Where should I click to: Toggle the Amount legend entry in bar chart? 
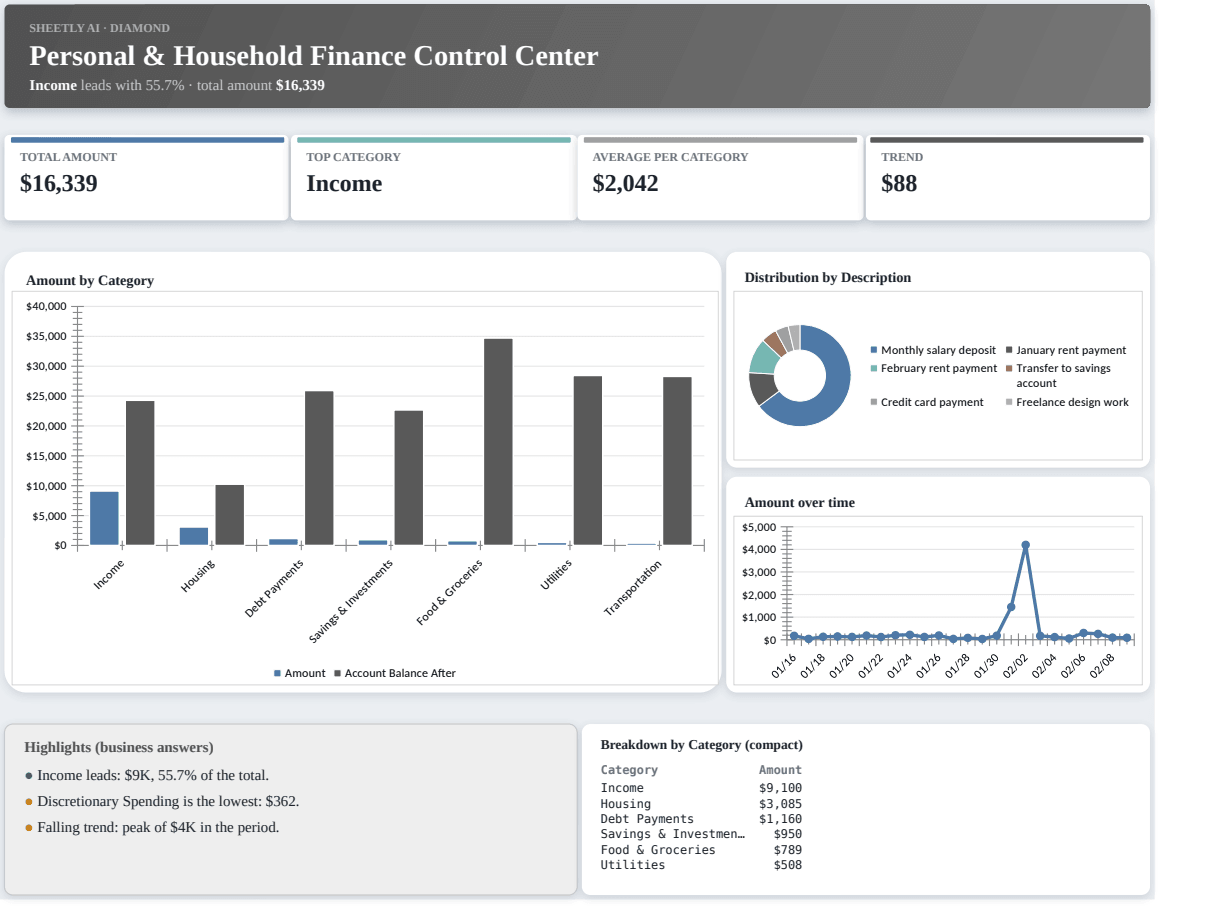299,673
